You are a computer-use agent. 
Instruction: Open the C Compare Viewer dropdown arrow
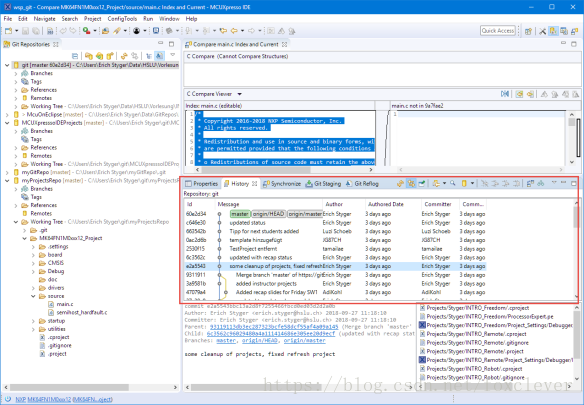tap(239, 94)
